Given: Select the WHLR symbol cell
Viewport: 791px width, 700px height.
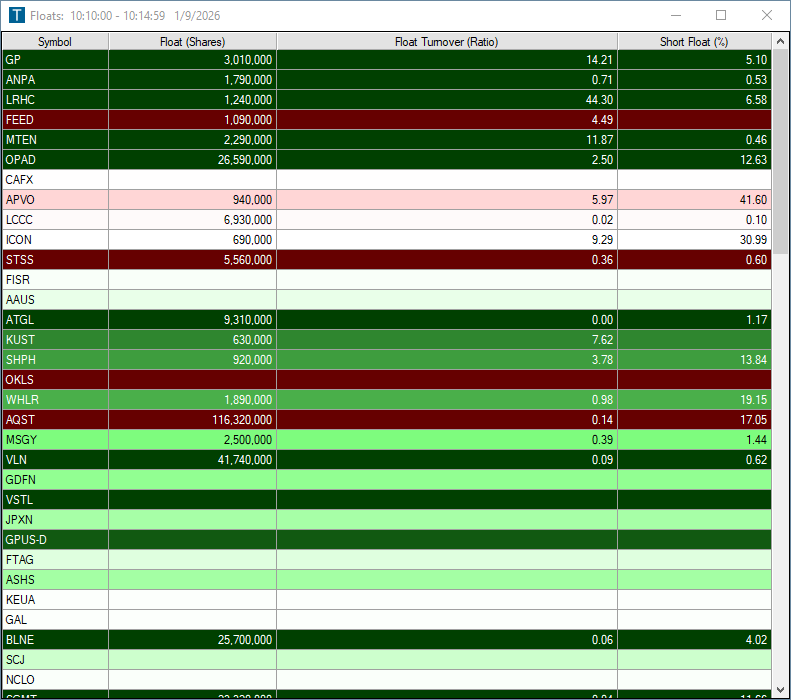Looking at the screenshot, I should tap(55, 400).
